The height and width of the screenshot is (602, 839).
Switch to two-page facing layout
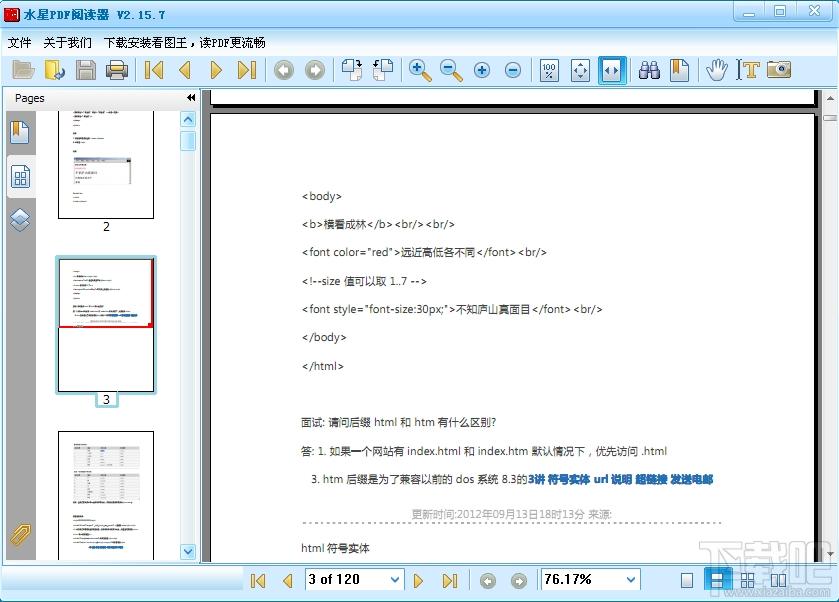[x=779, y=581]
